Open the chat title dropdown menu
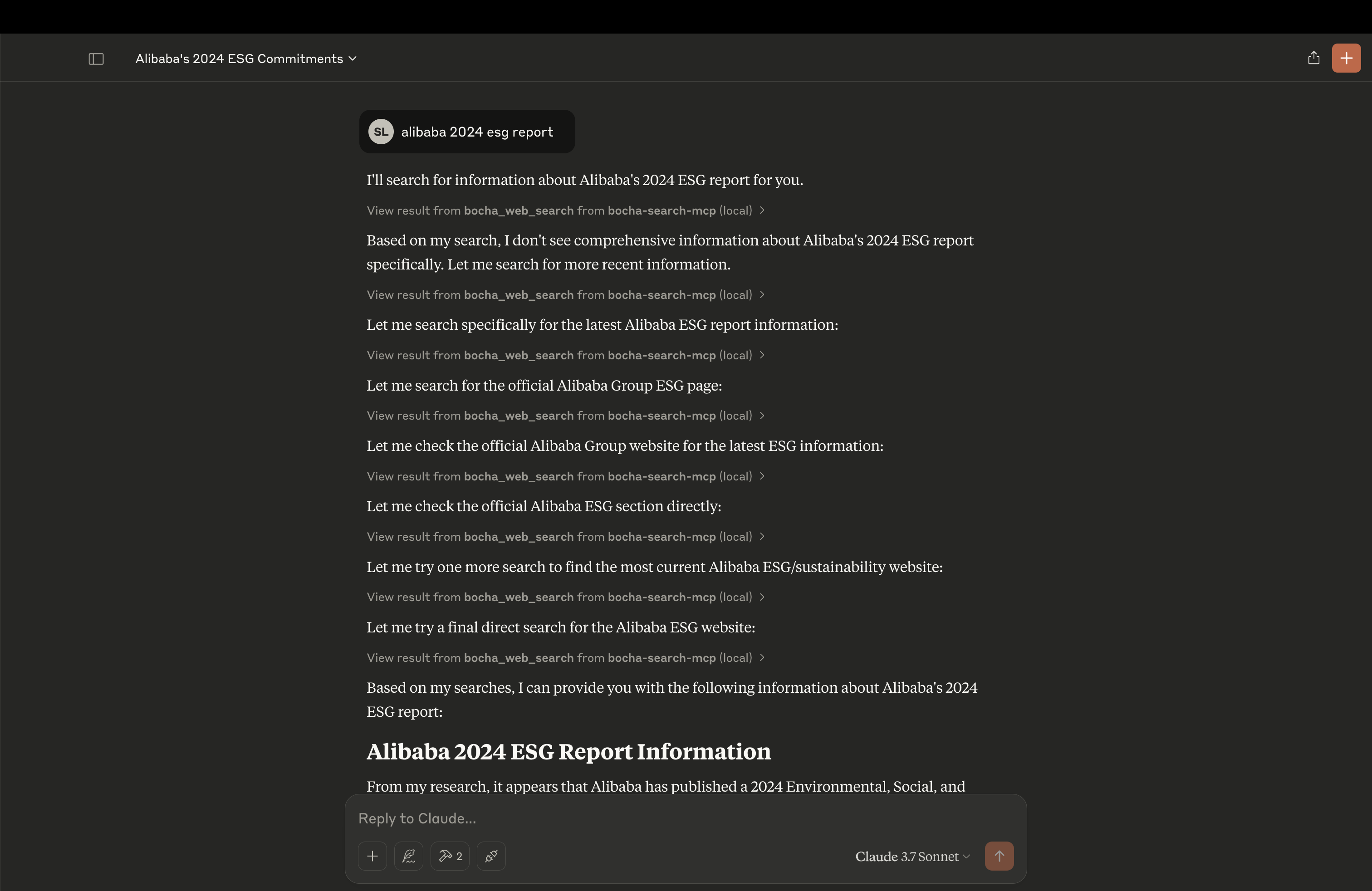 pos(246,59)
